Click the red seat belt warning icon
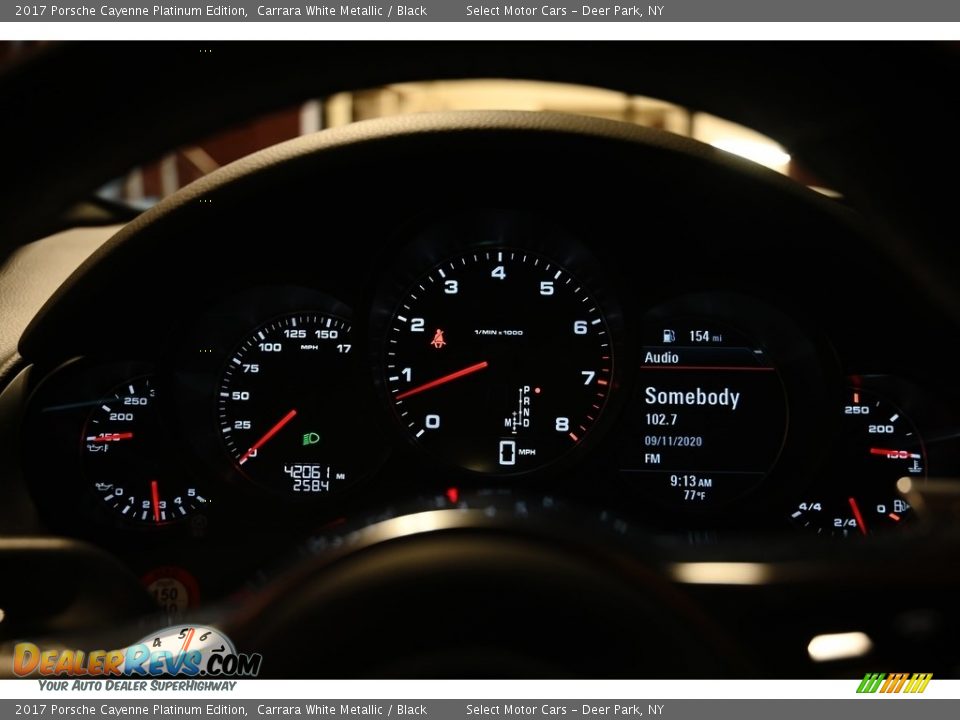The image size is (960, 720). [x=438, y=339]
